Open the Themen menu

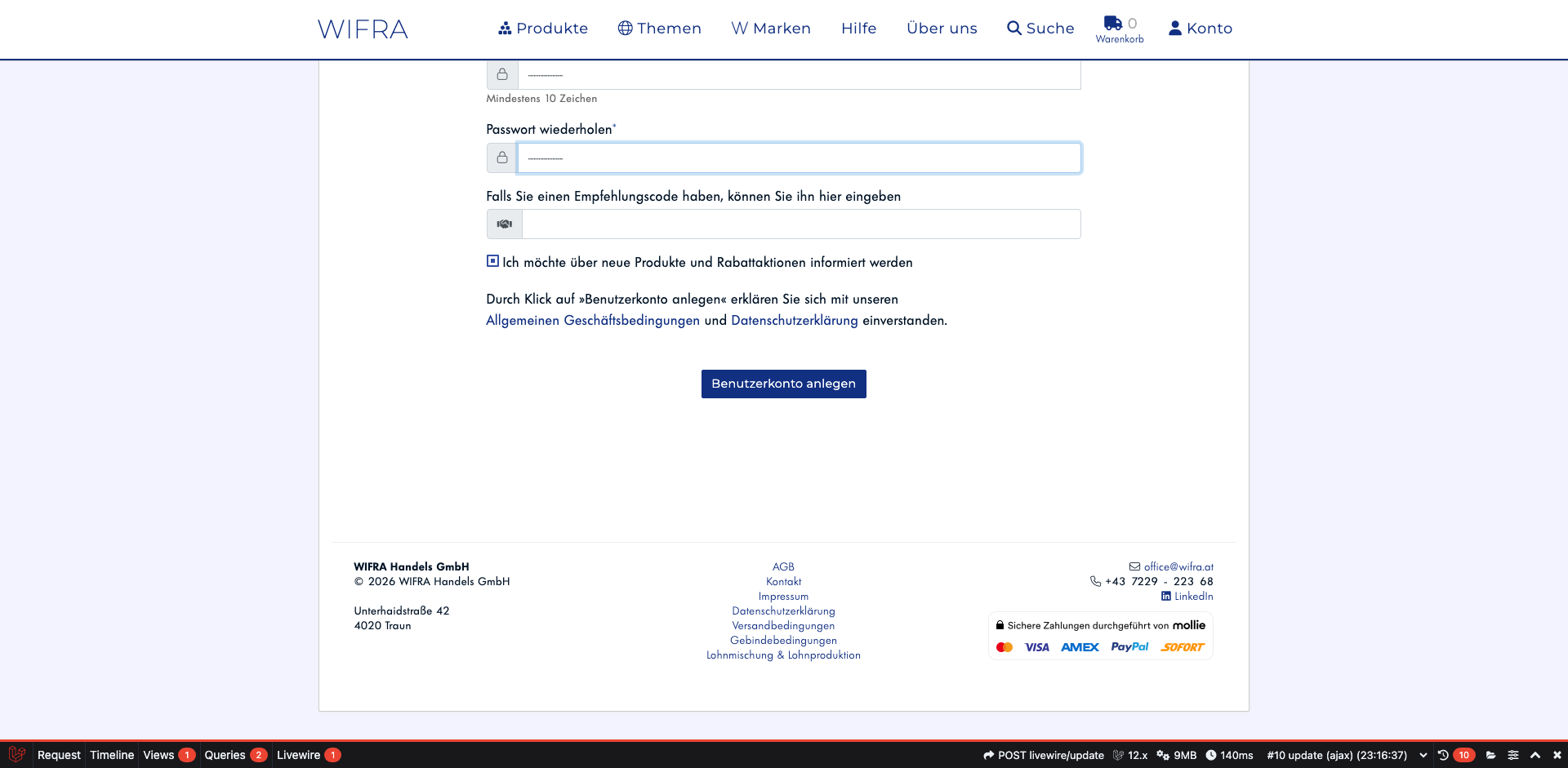pos(659,29)
